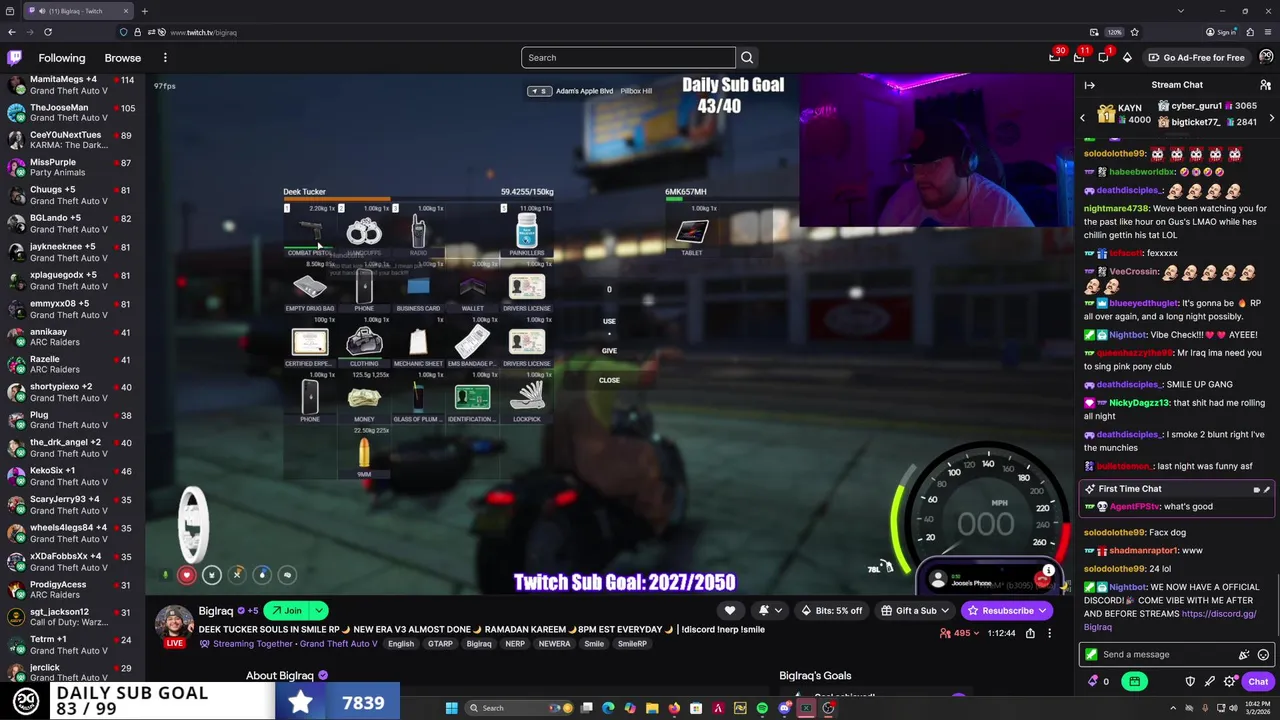
Task: Open ProdigyAcess channel in sidebar
Action: coord(72,589)
